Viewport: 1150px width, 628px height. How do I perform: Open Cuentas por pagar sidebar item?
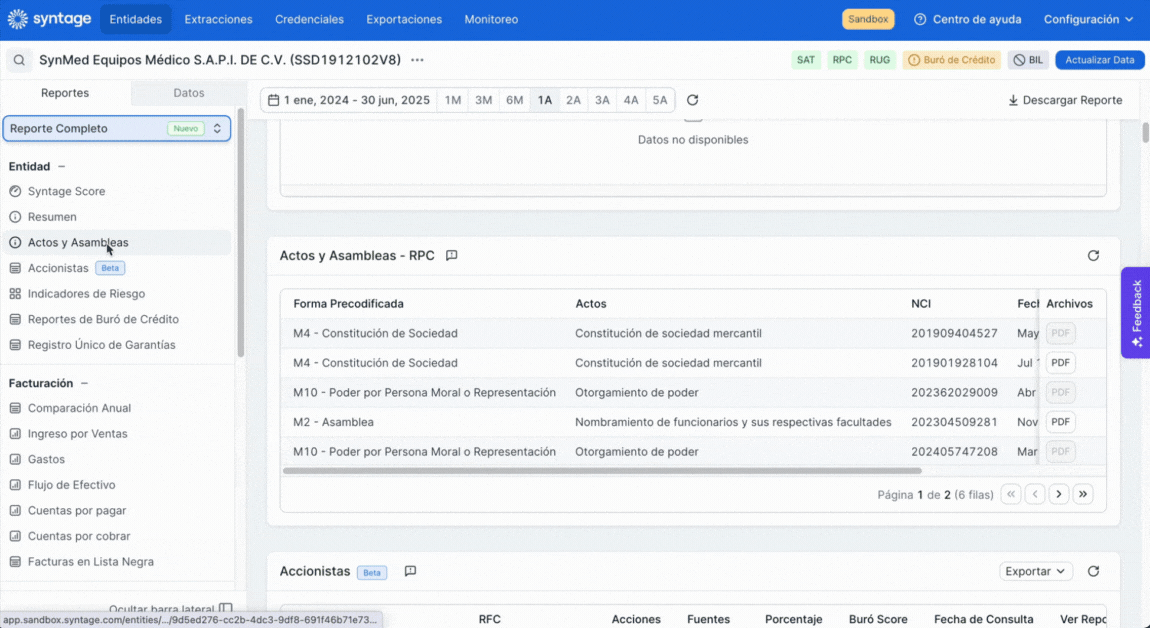click(115, 511)
